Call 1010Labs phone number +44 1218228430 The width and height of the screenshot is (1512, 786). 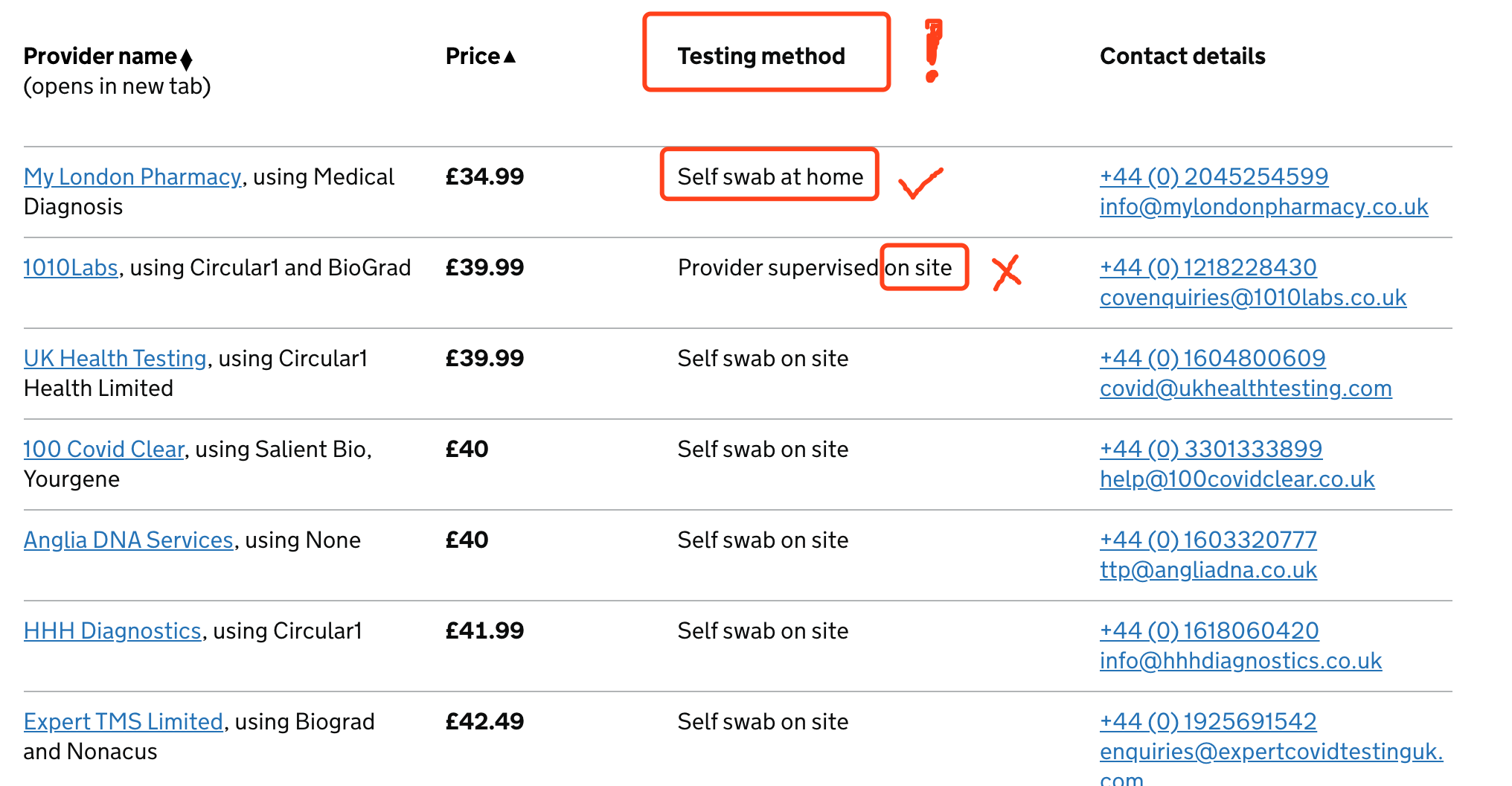pos(1208,268)
